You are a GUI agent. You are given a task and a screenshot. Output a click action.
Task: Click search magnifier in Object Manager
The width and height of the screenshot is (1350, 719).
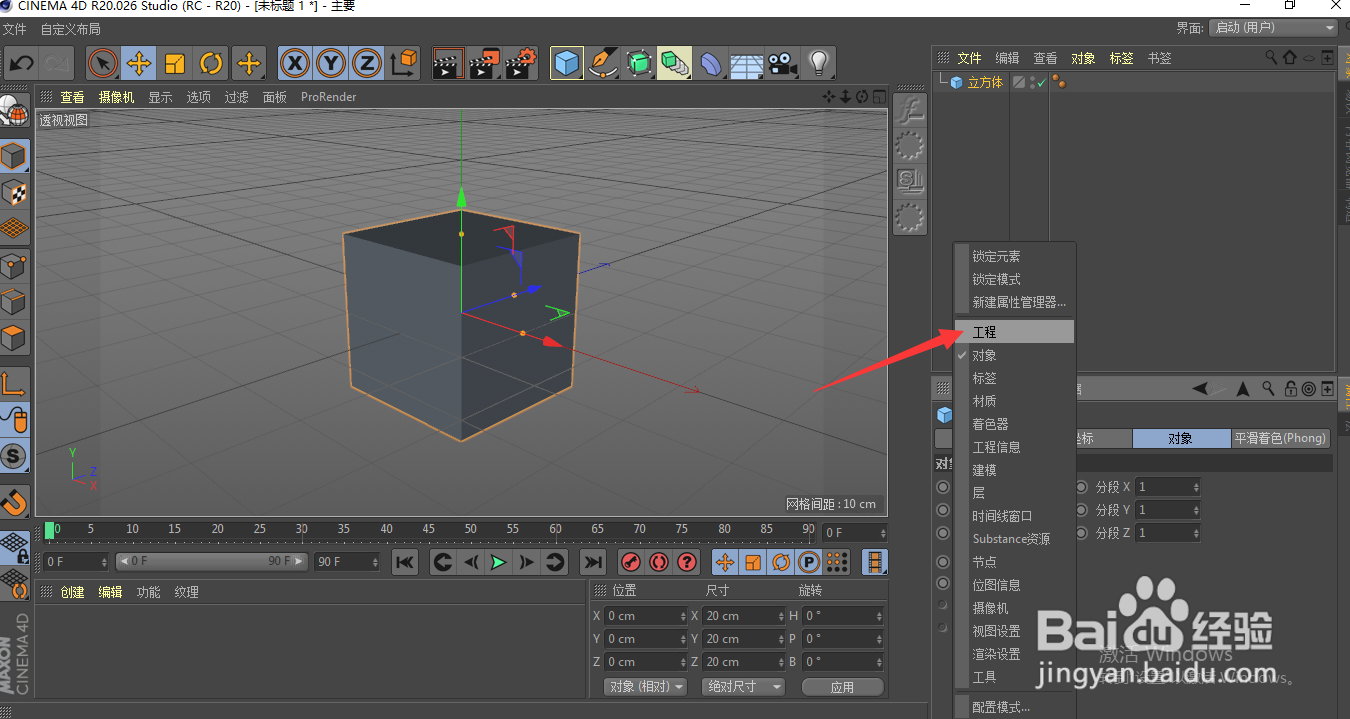click(x=1271, y=57)
